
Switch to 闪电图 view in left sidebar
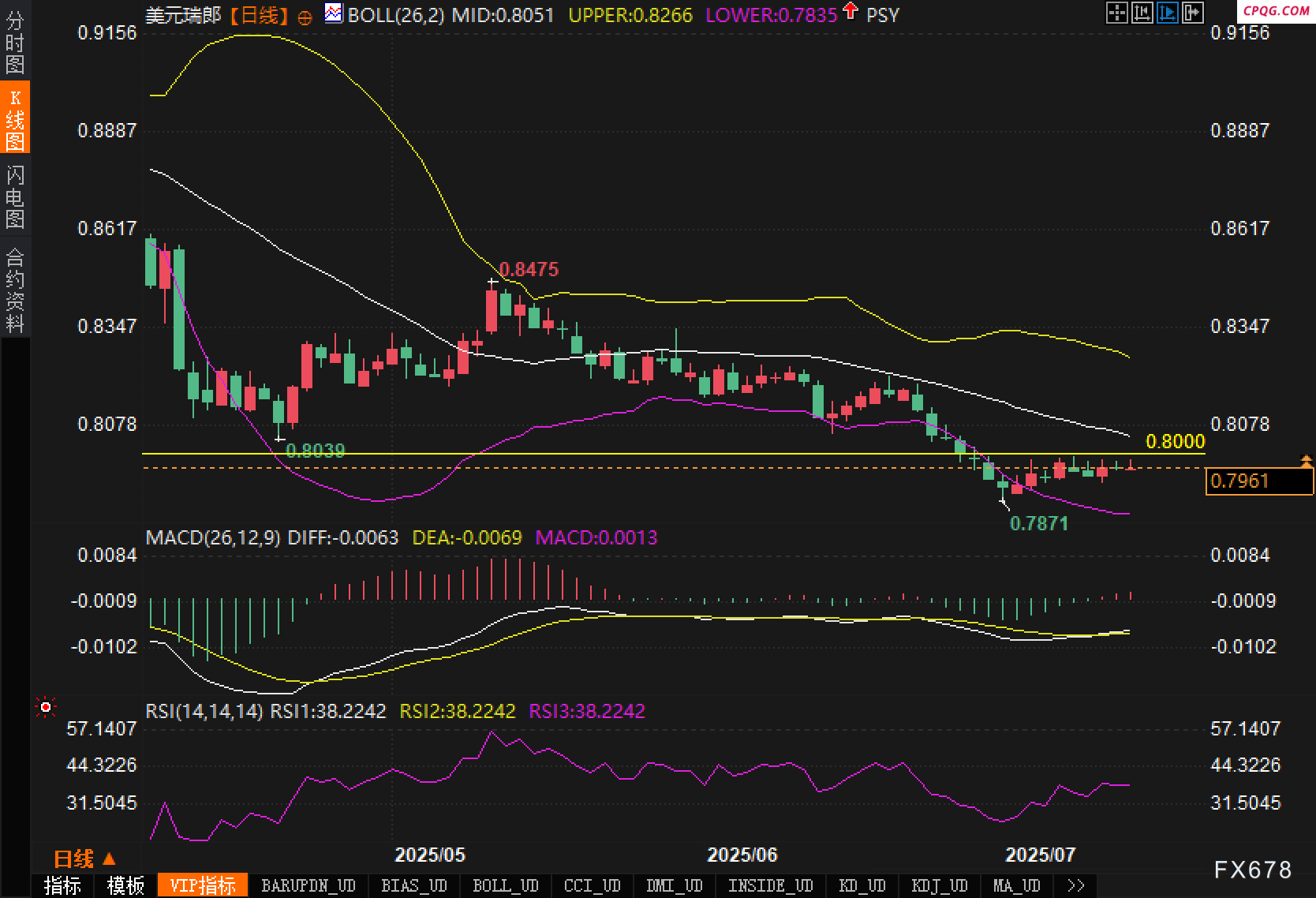pyautogui.click(x=15, y=196)
